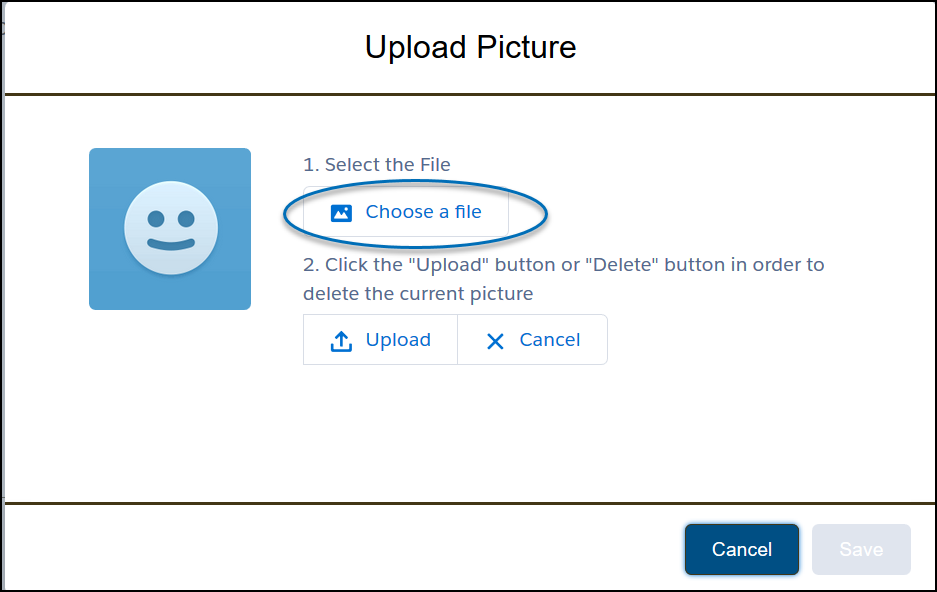This screenshot has width=937, height=592.
Task: Click the smiley's left eye
Action: pos(152,217)
